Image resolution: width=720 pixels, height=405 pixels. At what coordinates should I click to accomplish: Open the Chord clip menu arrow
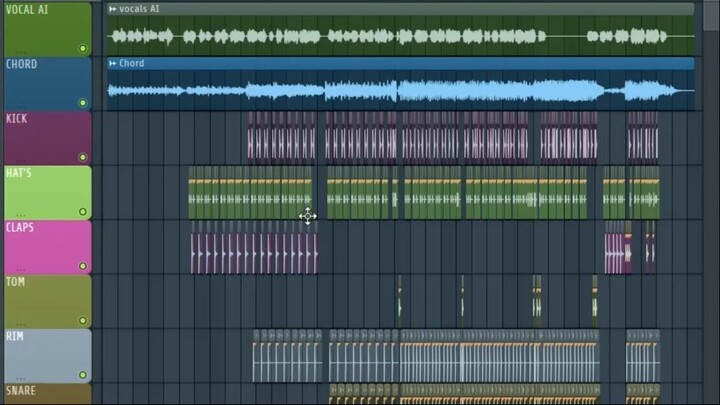click(112, 64)
